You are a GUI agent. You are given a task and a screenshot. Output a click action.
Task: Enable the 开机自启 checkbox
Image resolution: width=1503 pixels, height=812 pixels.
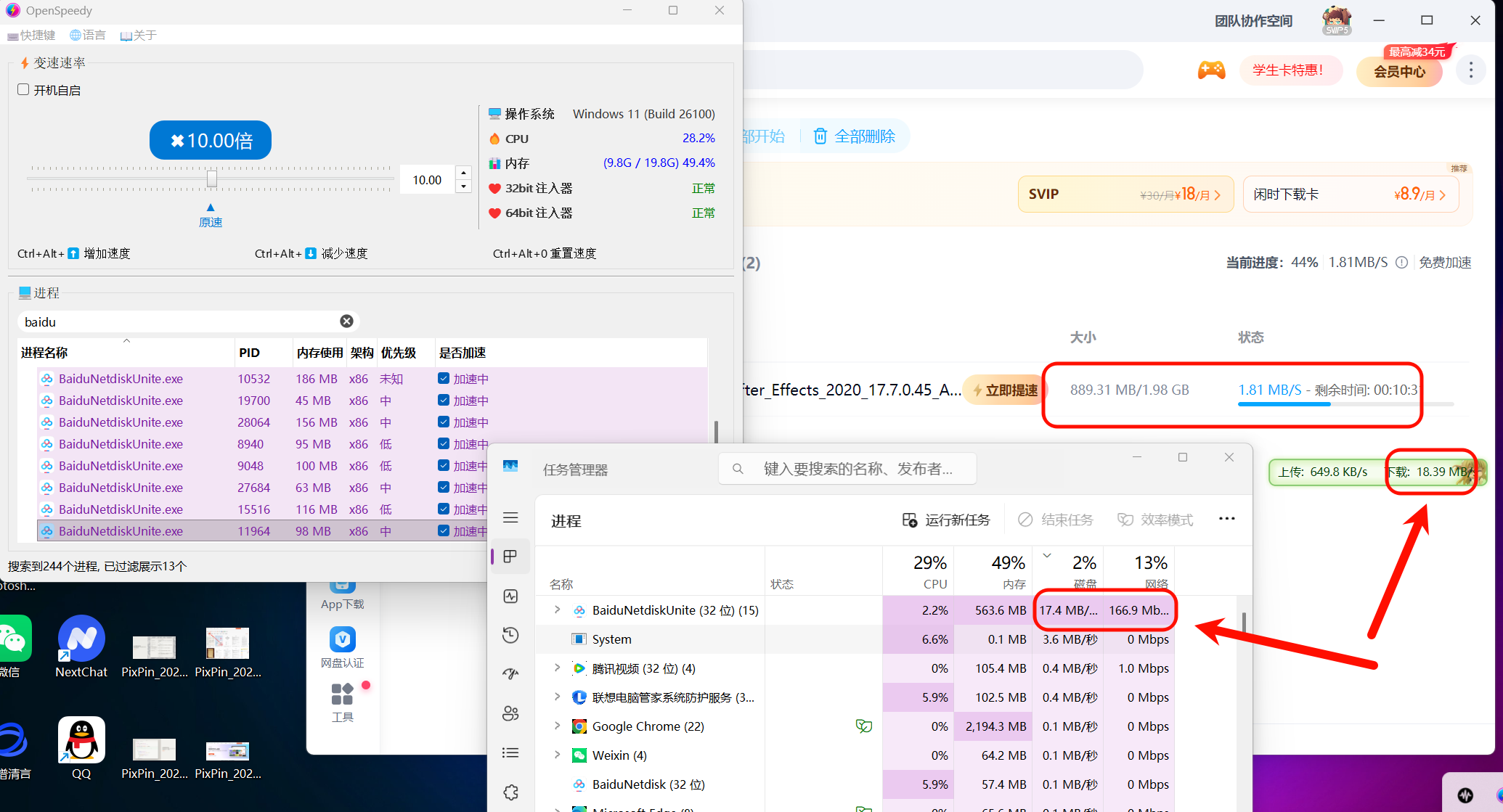[23, 90]
